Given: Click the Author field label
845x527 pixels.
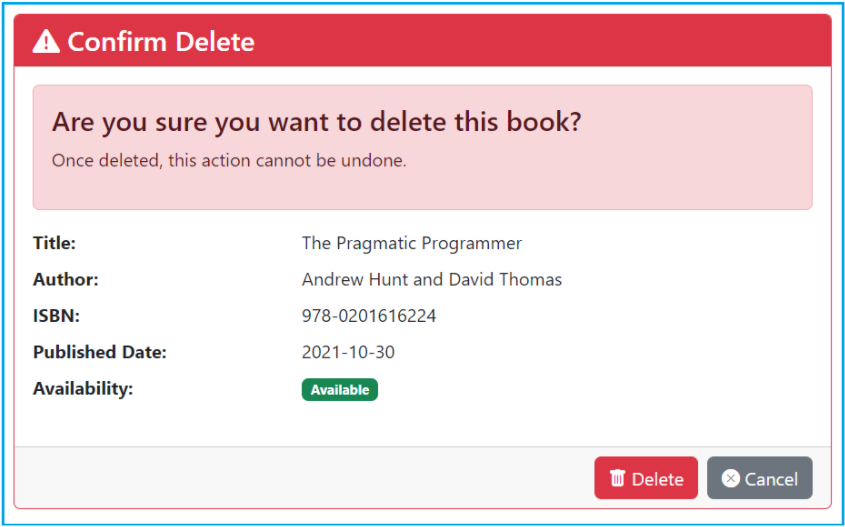Looking at the screenshot, I should coord(66,280).
